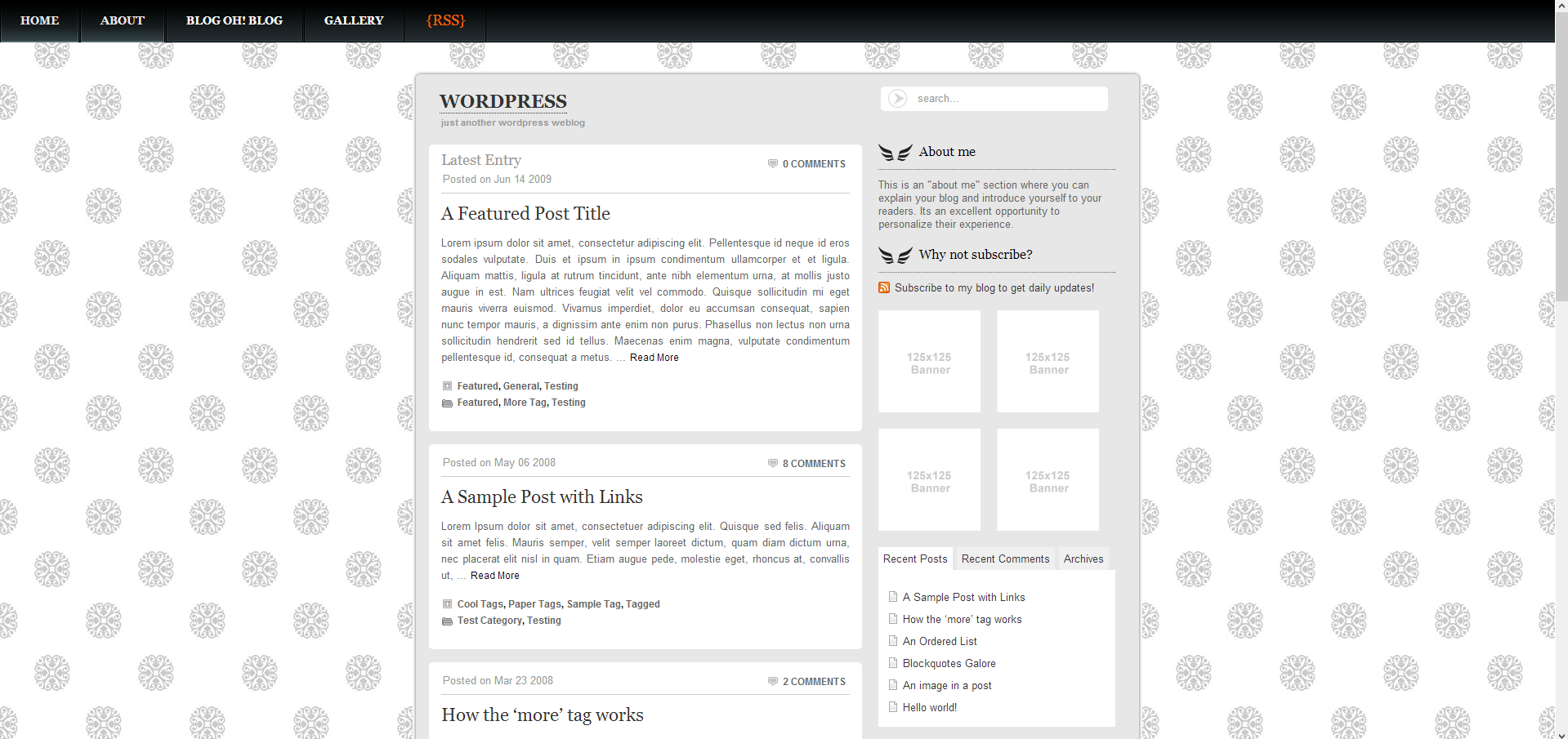Switch to the Archives tab
The width and height of the screenshot is (1568, 739).
point(1083,559)
